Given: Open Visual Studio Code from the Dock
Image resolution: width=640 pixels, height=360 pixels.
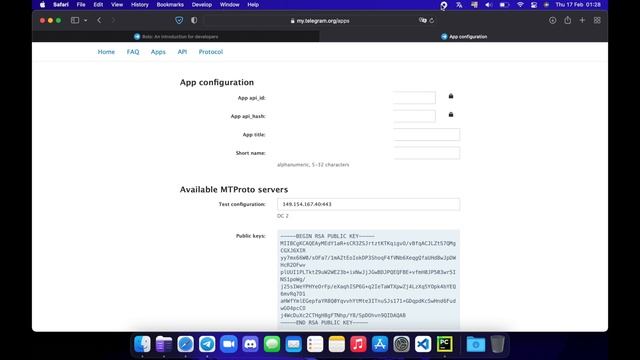Looking at the screenshot, I should coord(423,344).
